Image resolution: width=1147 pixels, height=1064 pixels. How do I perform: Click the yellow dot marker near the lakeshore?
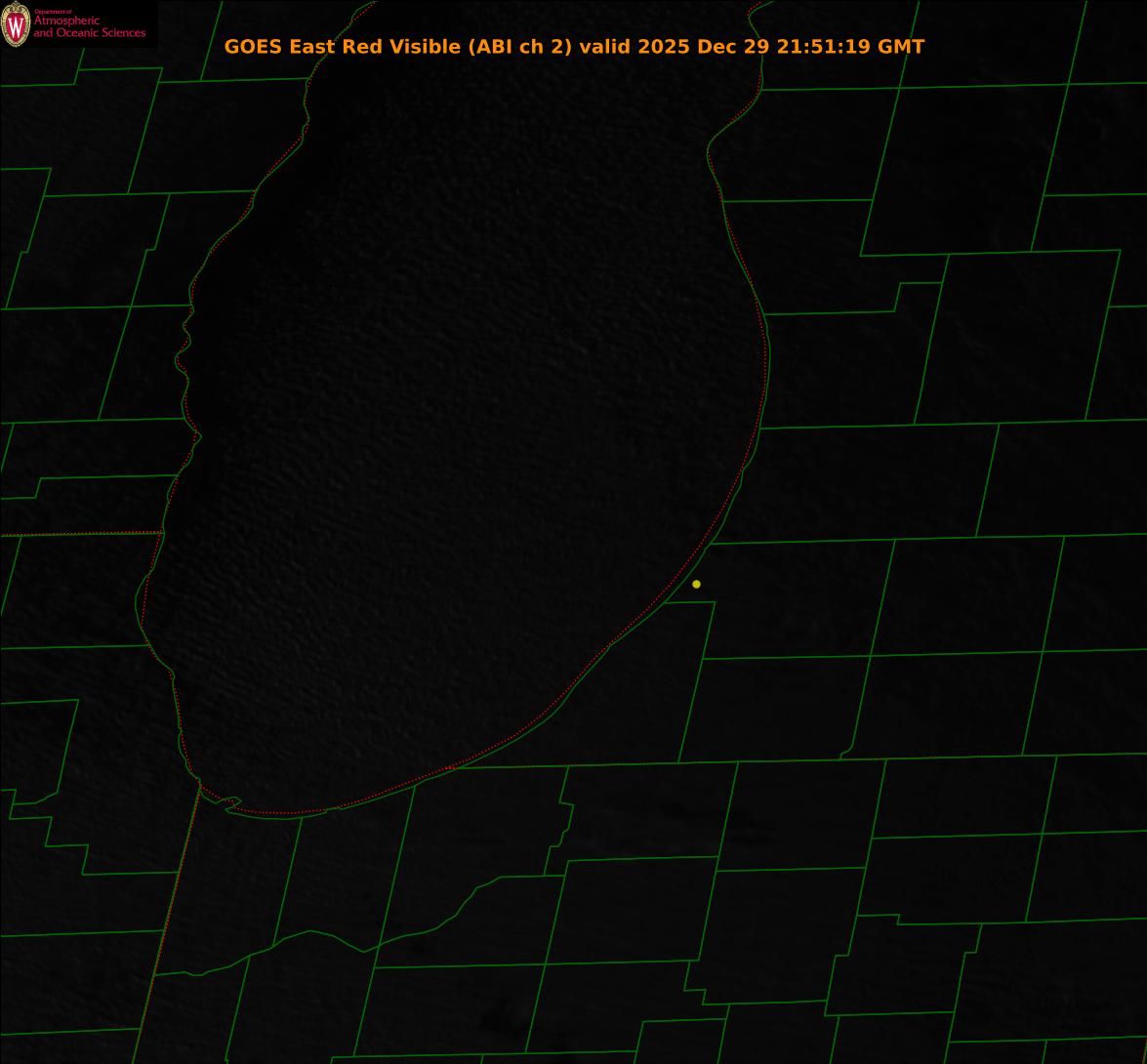[x=696, y=584]
